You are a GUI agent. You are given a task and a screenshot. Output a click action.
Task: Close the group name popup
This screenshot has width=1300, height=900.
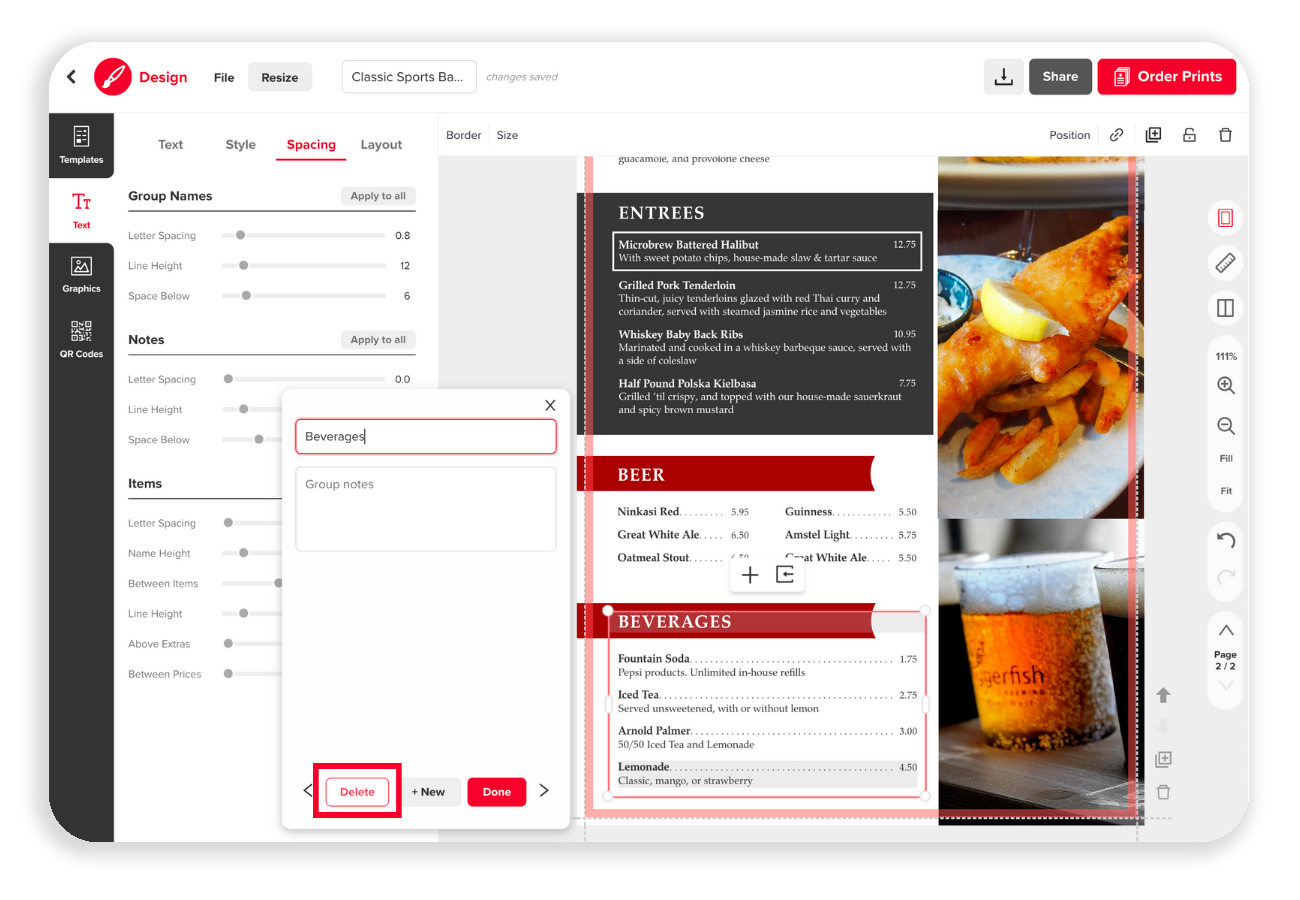[550, 405]
